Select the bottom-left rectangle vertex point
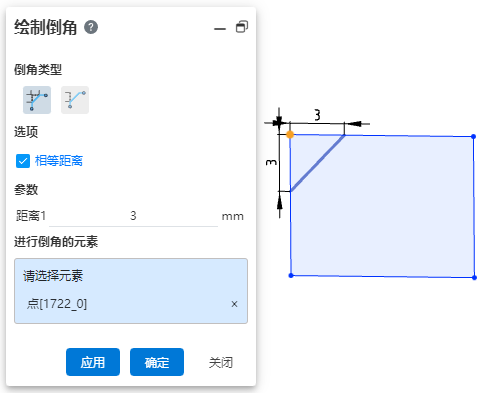 pos(291,275)
